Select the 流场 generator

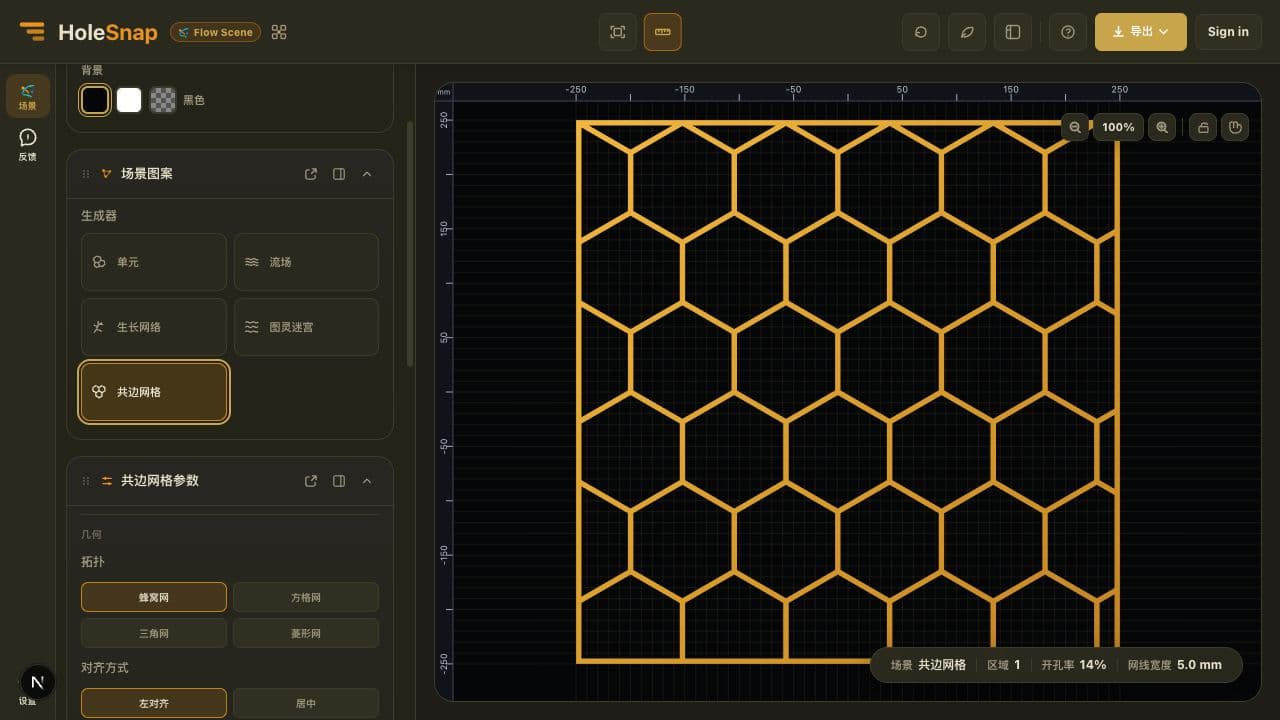(306, 262)
